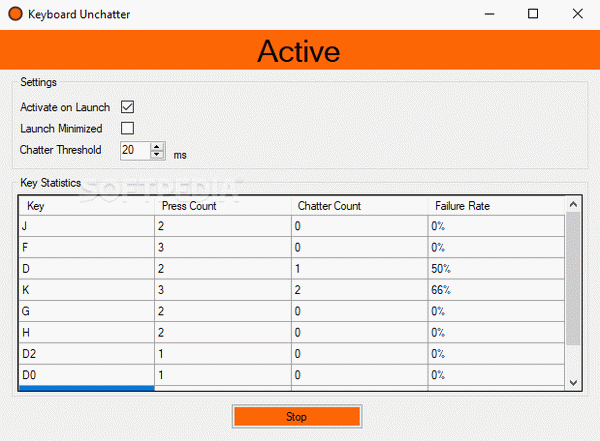Click the 50% failure rate cell
The width and height of the screenshot is (600, 441).
click(496, 269)
